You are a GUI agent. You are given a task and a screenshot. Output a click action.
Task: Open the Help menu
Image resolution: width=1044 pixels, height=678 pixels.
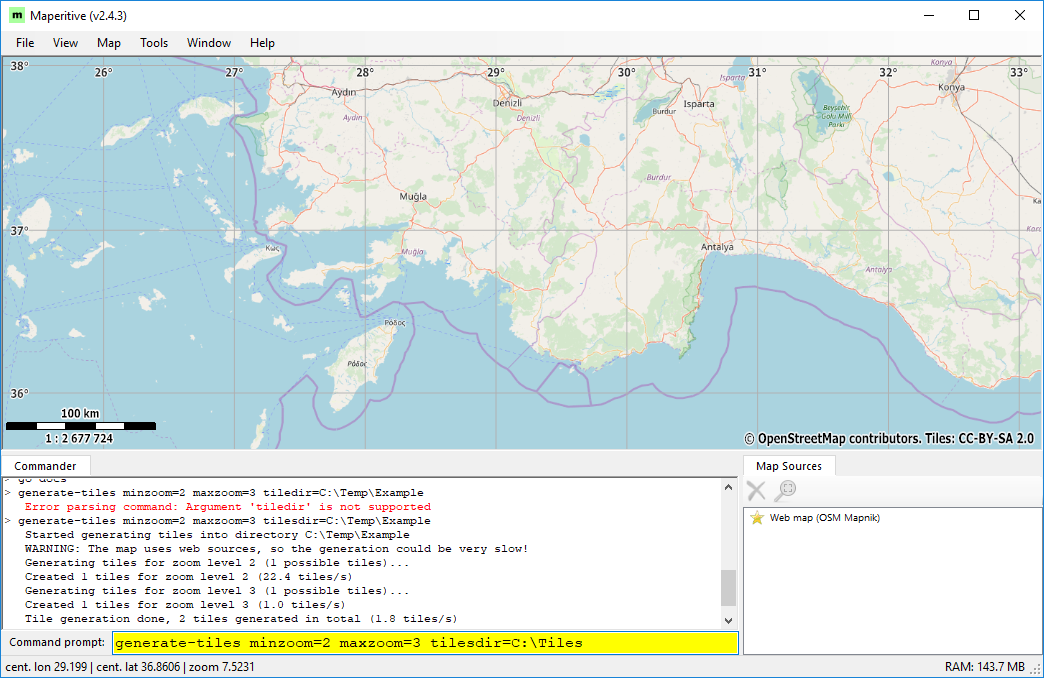click(x=262, y=43)
